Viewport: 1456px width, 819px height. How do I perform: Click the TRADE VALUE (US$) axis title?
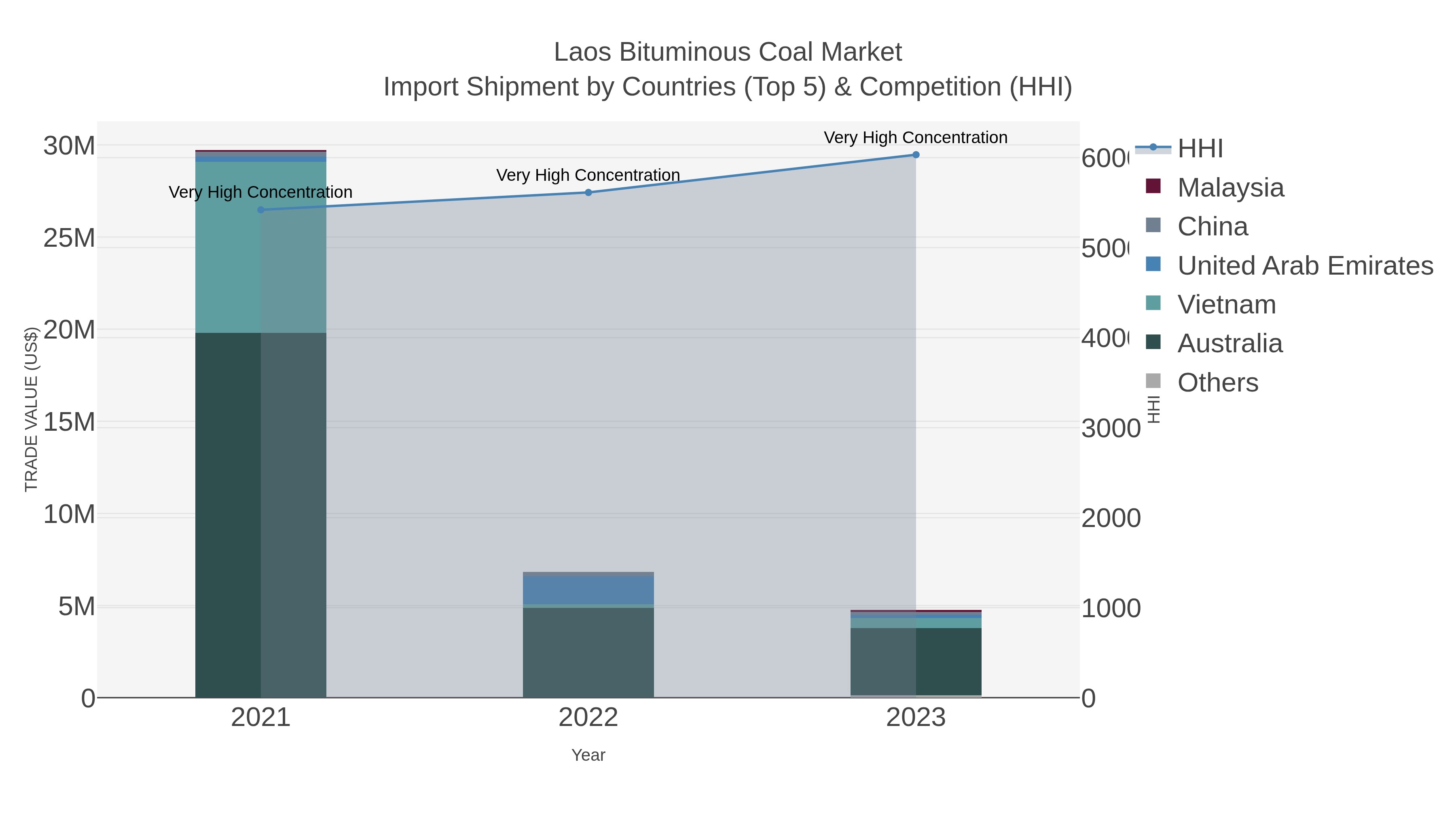(x=31, y=409)
